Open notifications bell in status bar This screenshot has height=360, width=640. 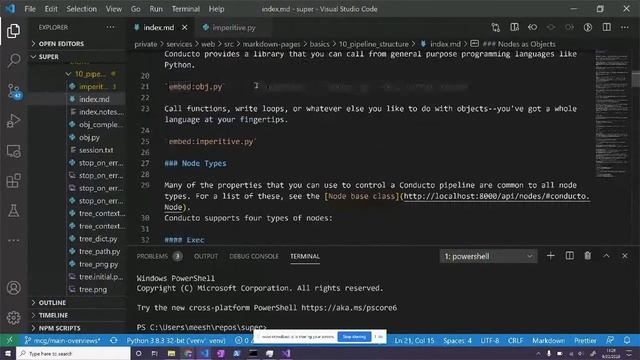click(627, 340)
